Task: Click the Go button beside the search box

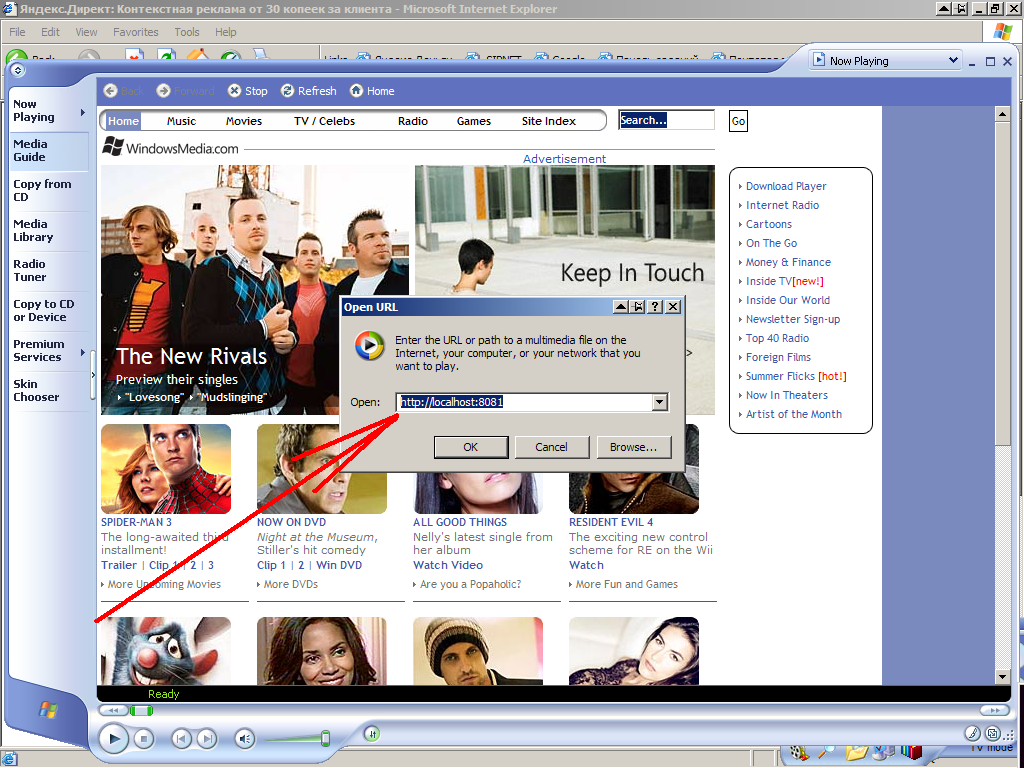Action: pos(738,121)
